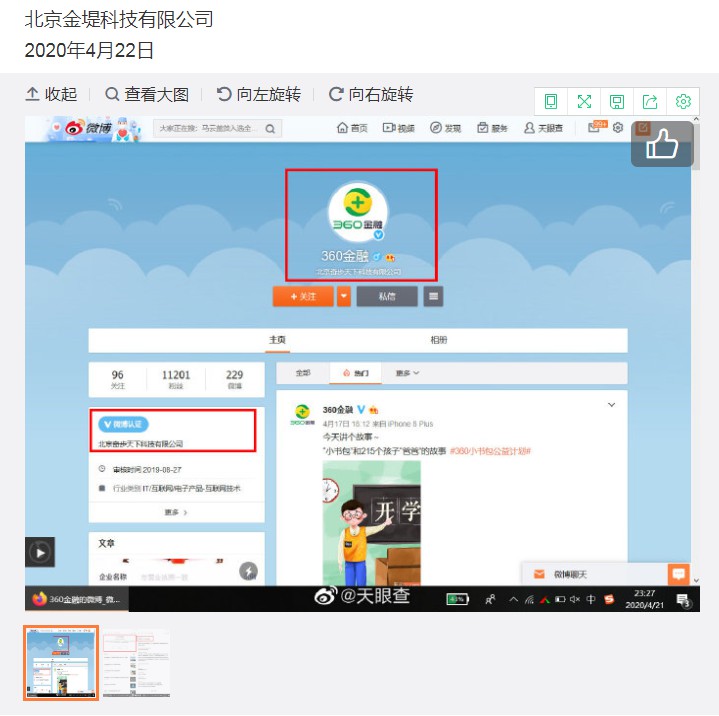Expand the 更多 feed filter dropdown
Viewport: 719px width, 716px height.
(407, 373)
